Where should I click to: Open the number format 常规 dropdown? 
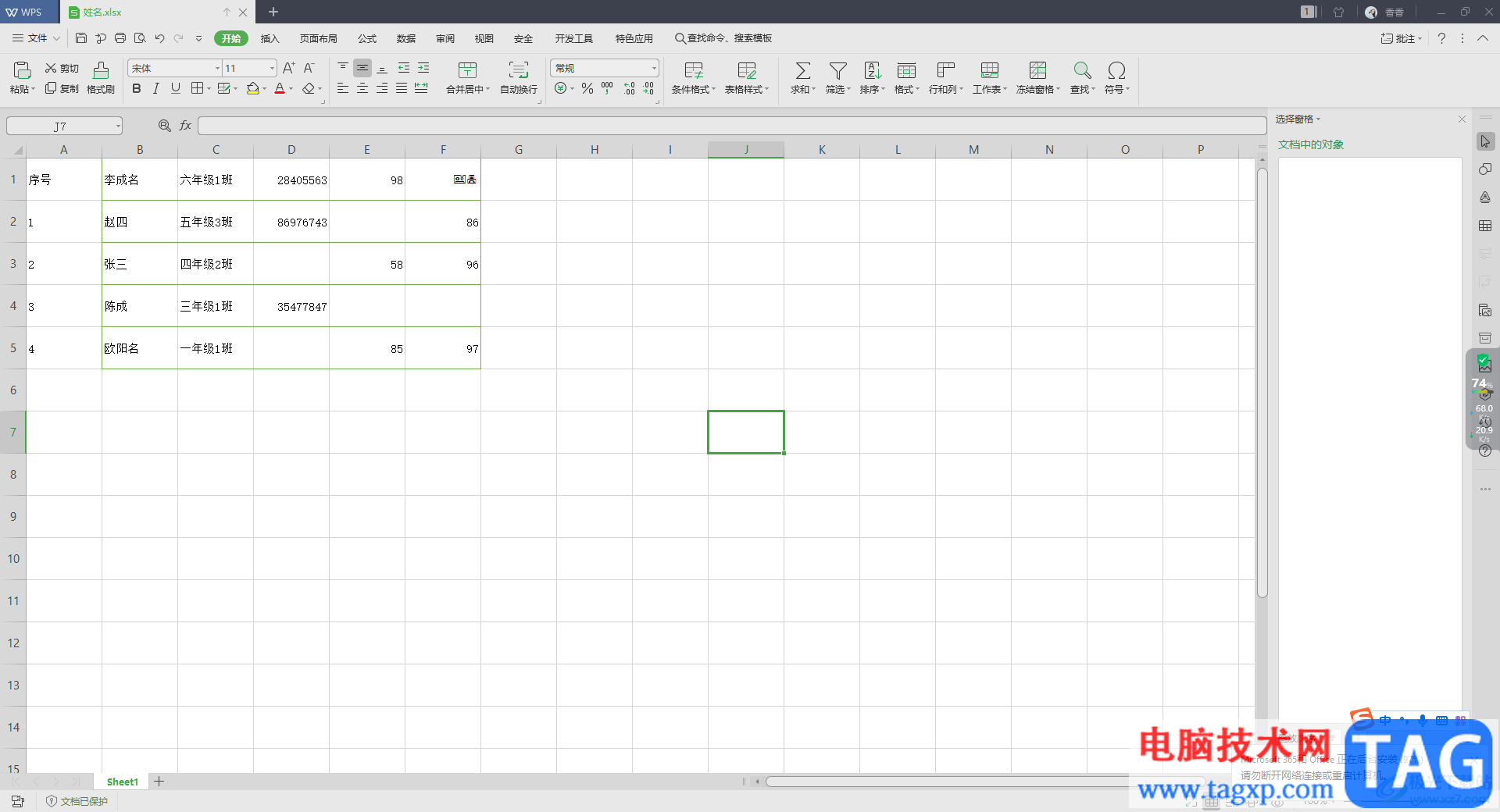[654, 69]
